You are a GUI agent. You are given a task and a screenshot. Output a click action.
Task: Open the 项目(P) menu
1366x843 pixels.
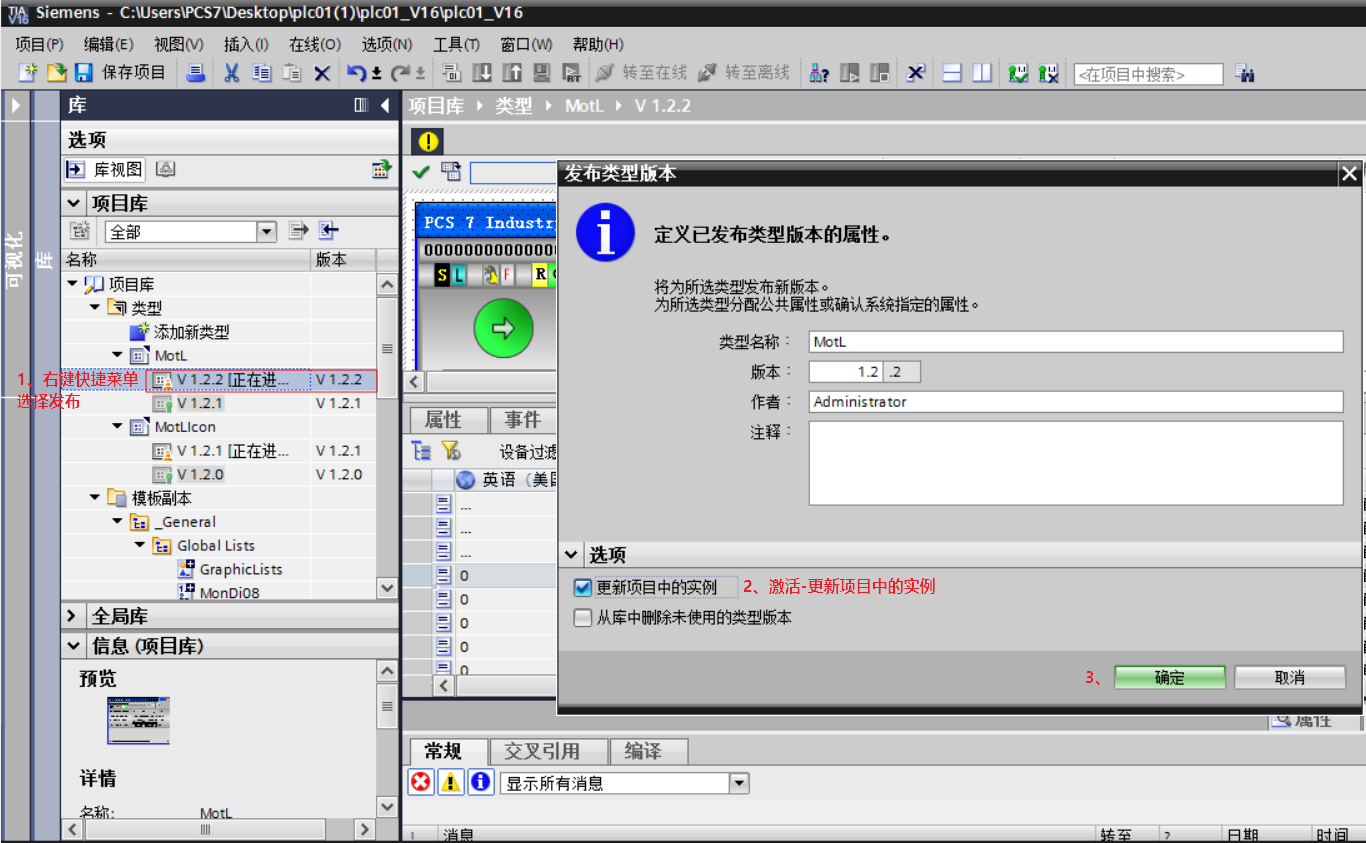pyautogui.click(x=40, y=44)
